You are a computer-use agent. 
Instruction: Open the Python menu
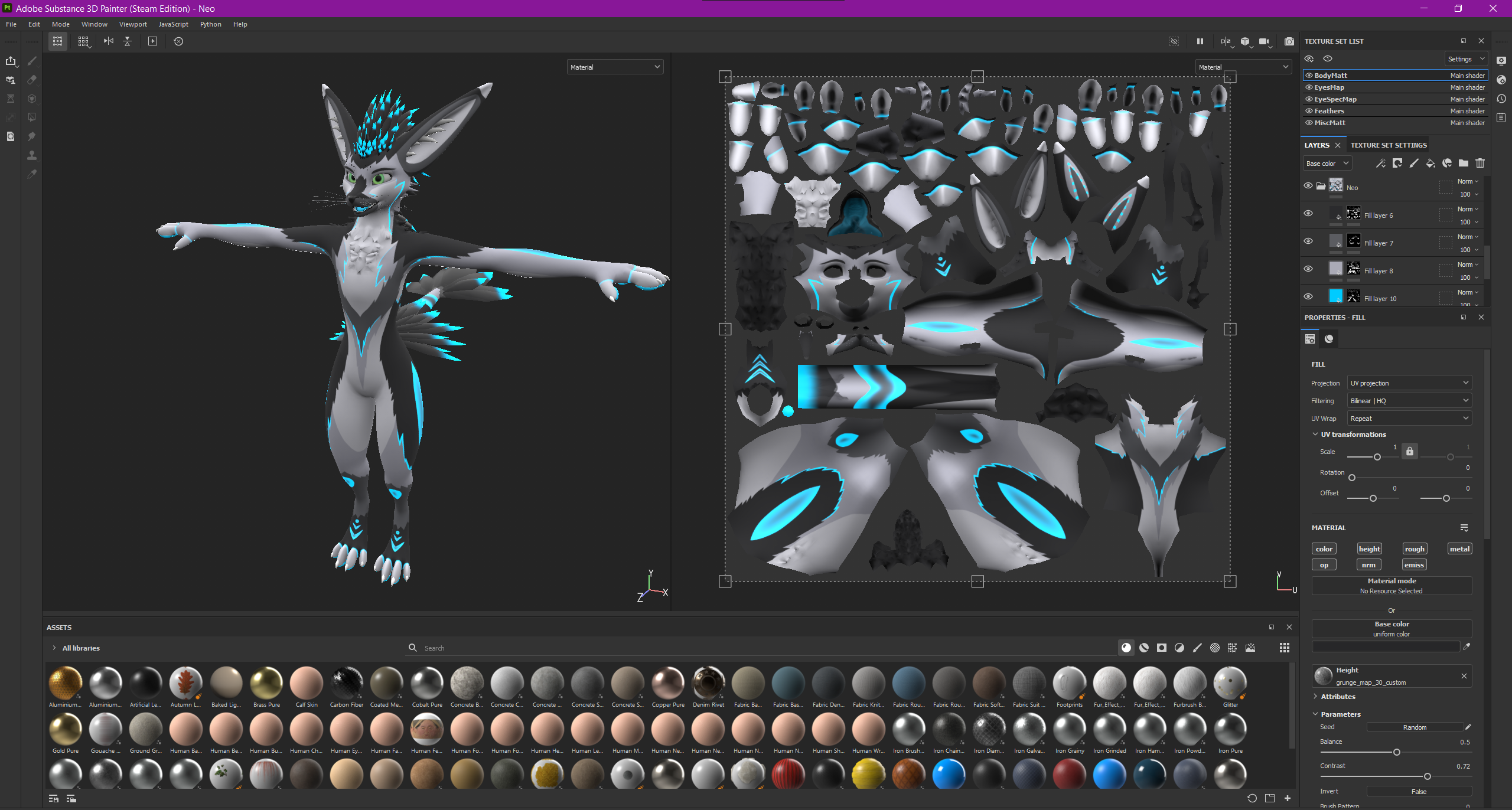pos(210,24)
